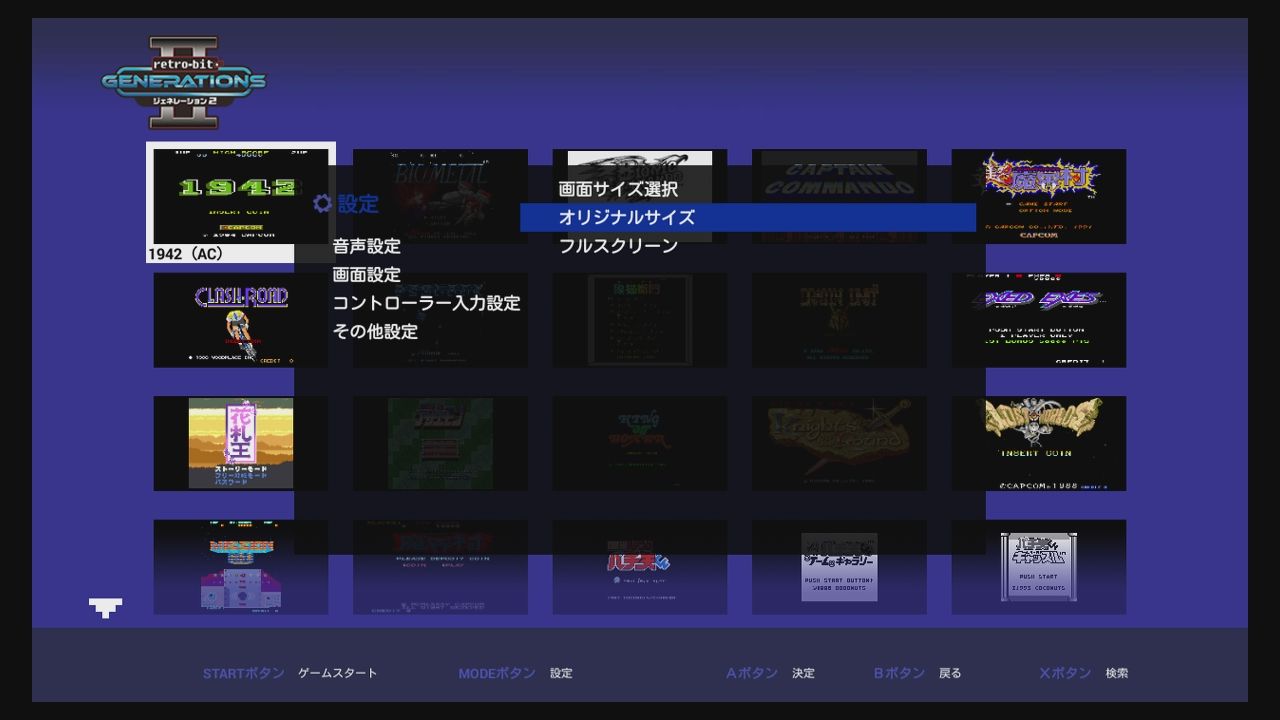This screenshot has width=1280, height=720.
Task: Click the STARTボタン ゲームスタート hint
Action: click(290, 673)
